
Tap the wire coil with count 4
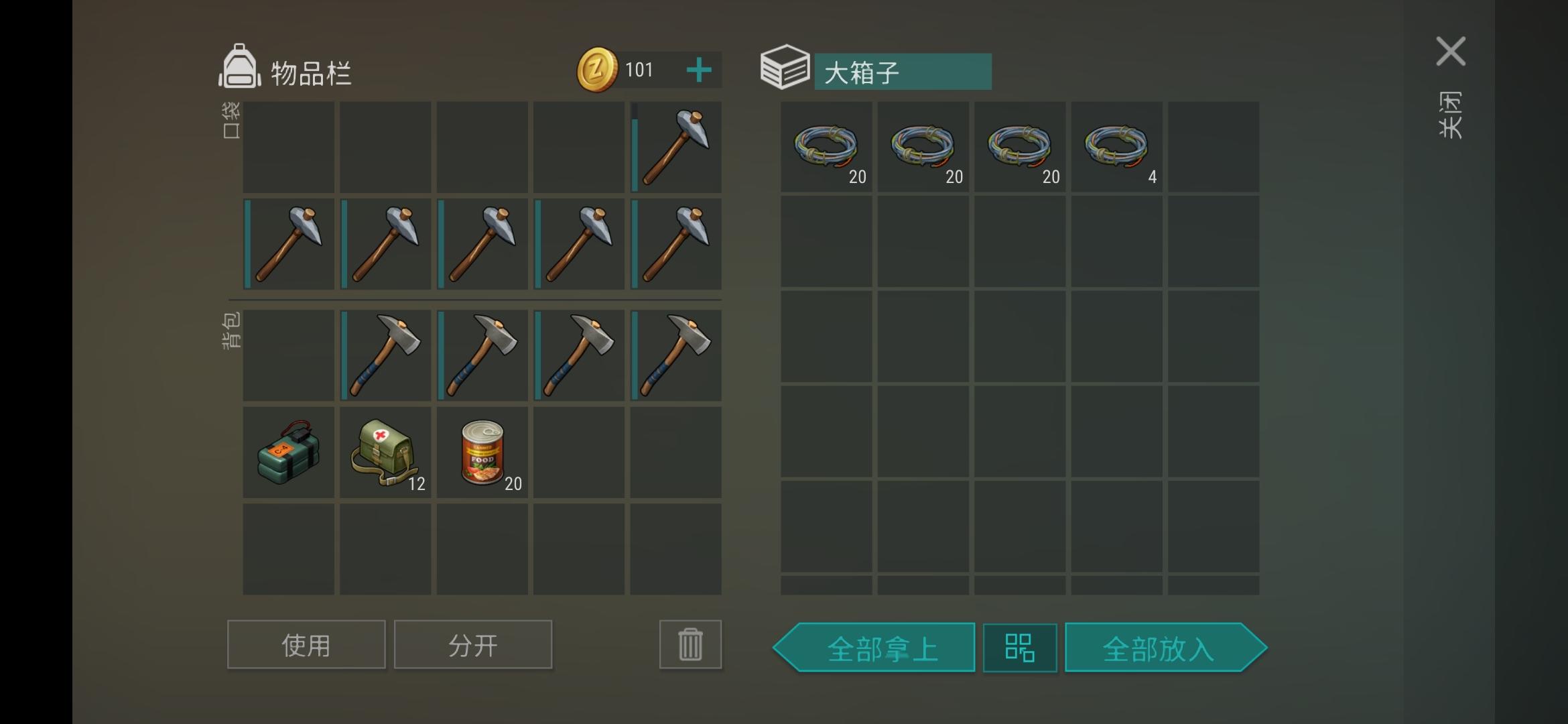tap(1116, 147)
